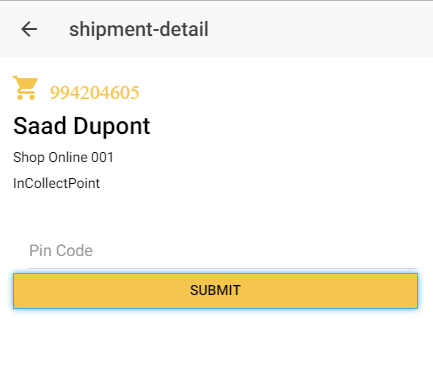Click the word Dupont in customer name
Image resolution: width=433 pixels, height=380 pixels.
click(112, 127)
